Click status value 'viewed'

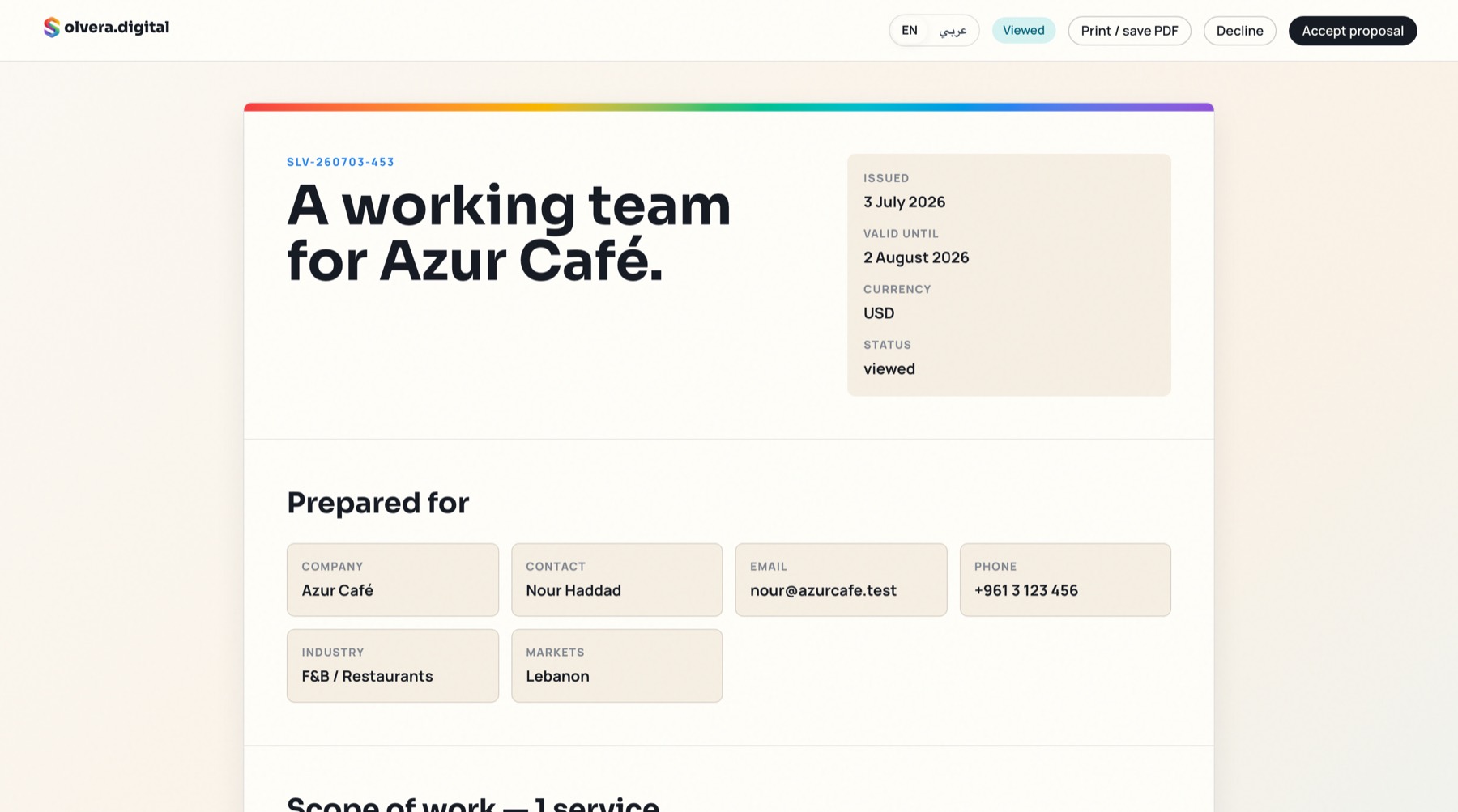[x=889, y=369]
